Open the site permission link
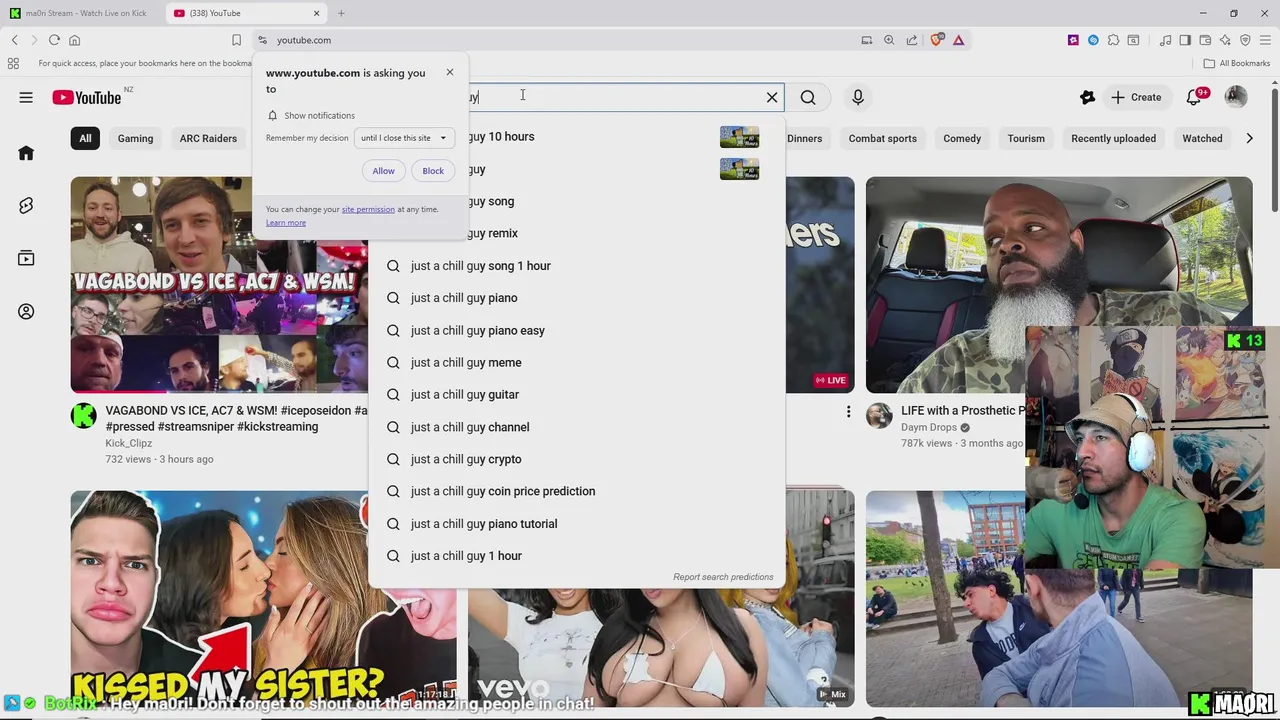This screenshot has width=1280, height=720. point(368,209)
